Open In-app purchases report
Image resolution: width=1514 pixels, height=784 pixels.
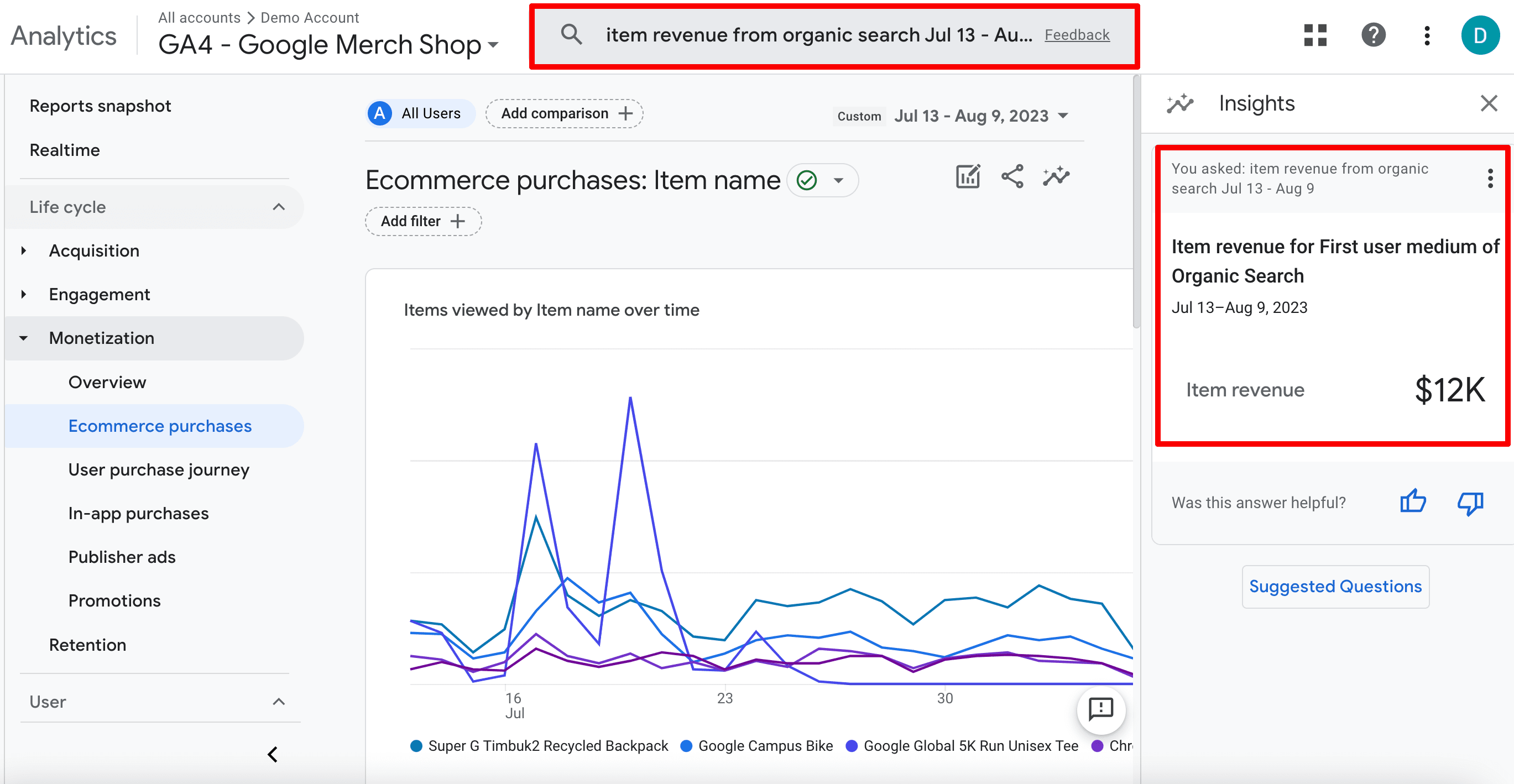coord(138,514)
